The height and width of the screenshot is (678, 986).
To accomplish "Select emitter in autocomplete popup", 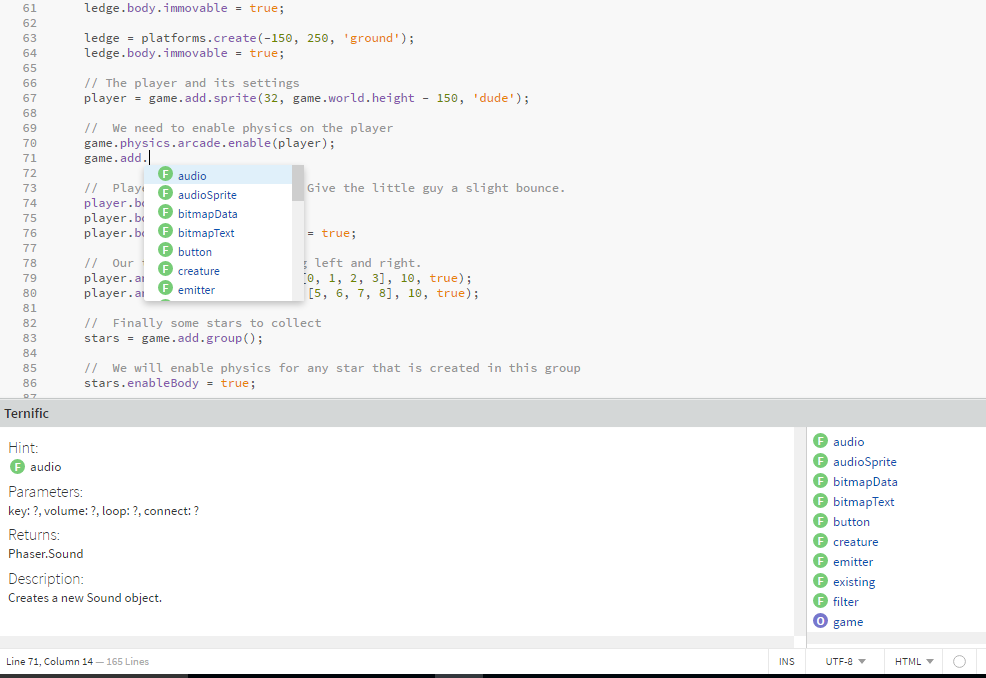I will [218, 289].
